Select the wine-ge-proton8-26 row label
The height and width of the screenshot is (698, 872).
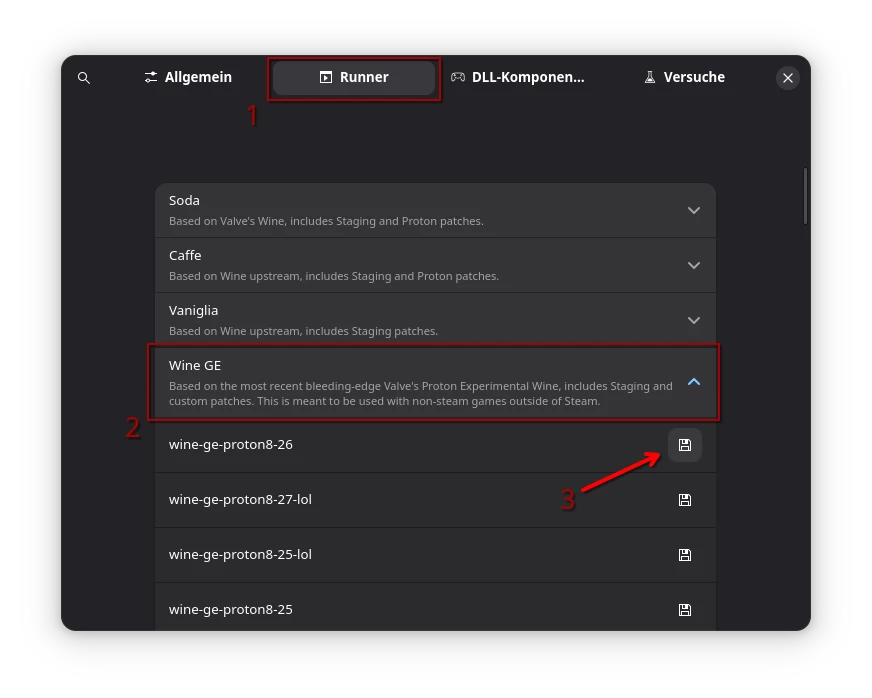[x=231, y=445]
